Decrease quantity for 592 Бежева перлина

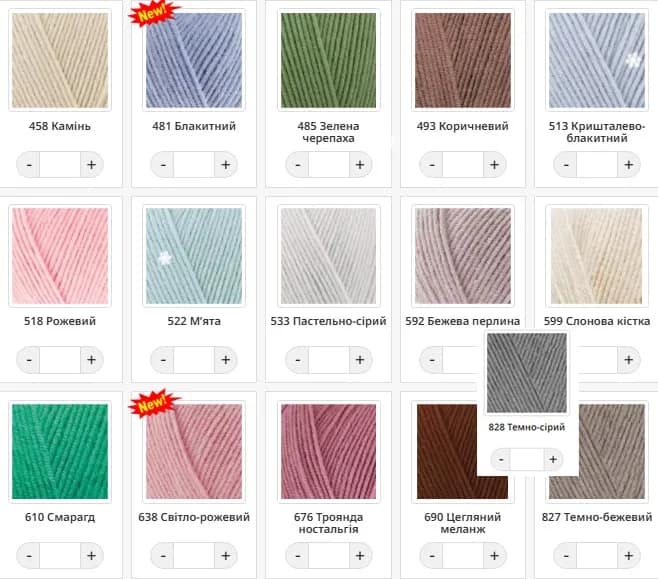[x=432, y=360]
